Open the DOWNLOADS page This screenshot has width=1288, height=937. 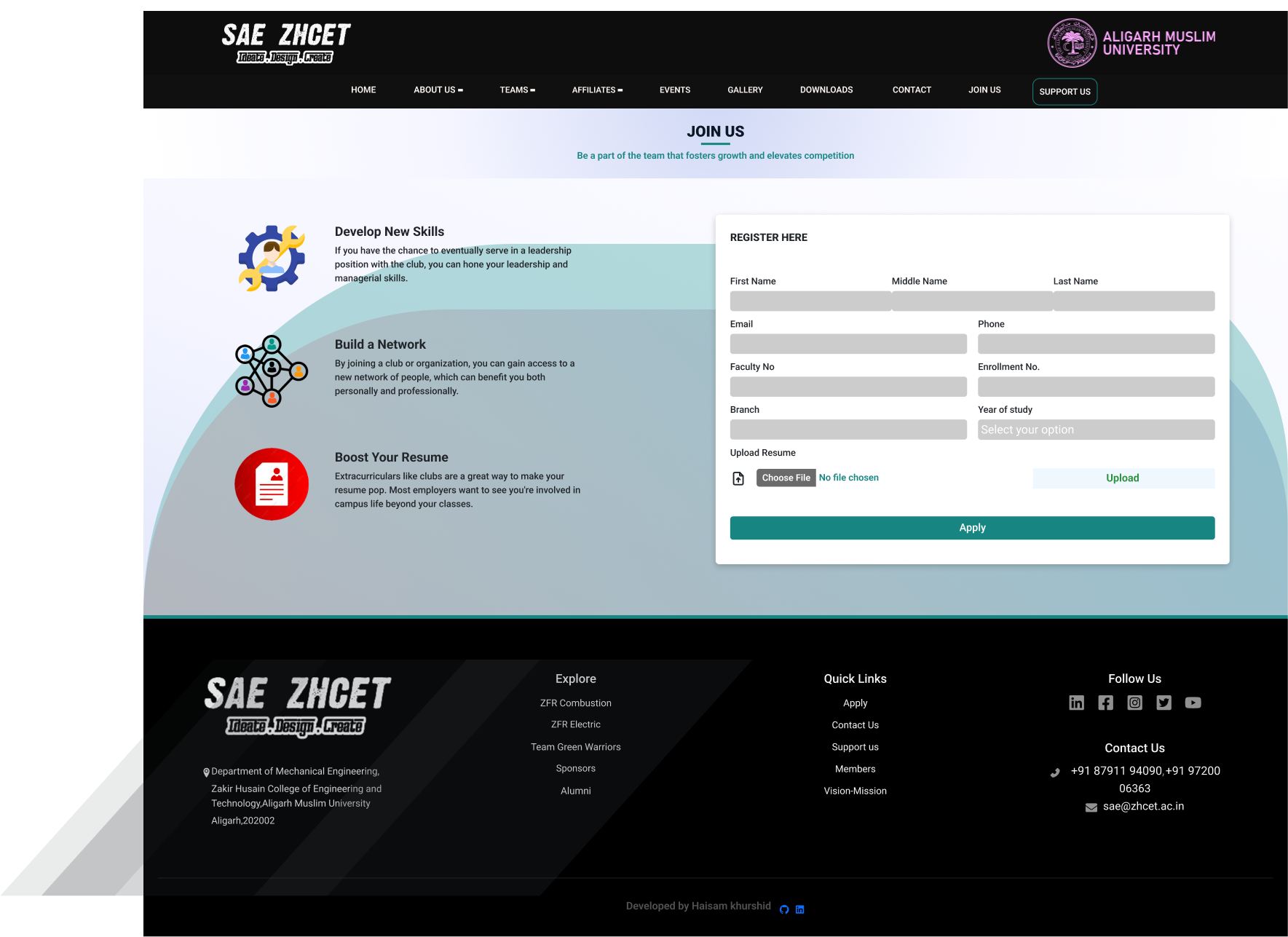826,90
